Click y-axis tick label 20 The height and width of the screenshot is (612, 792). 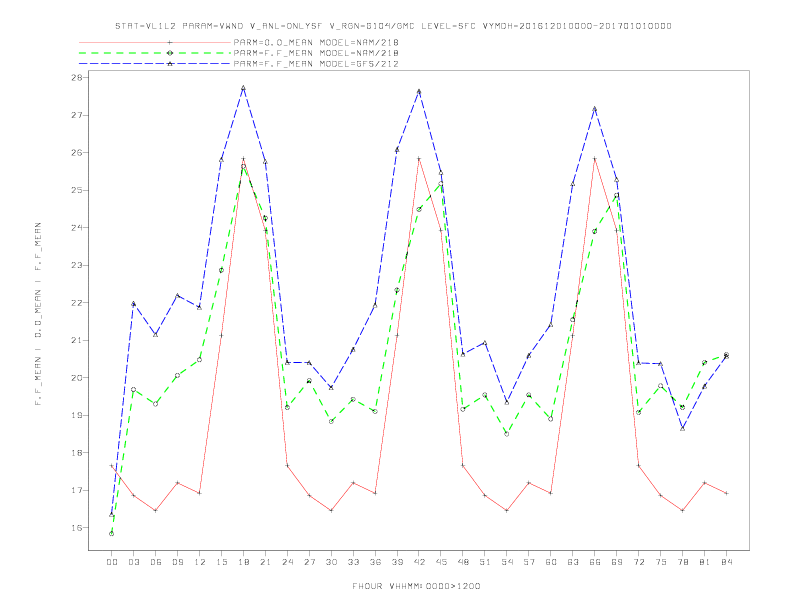coord(76,378)
